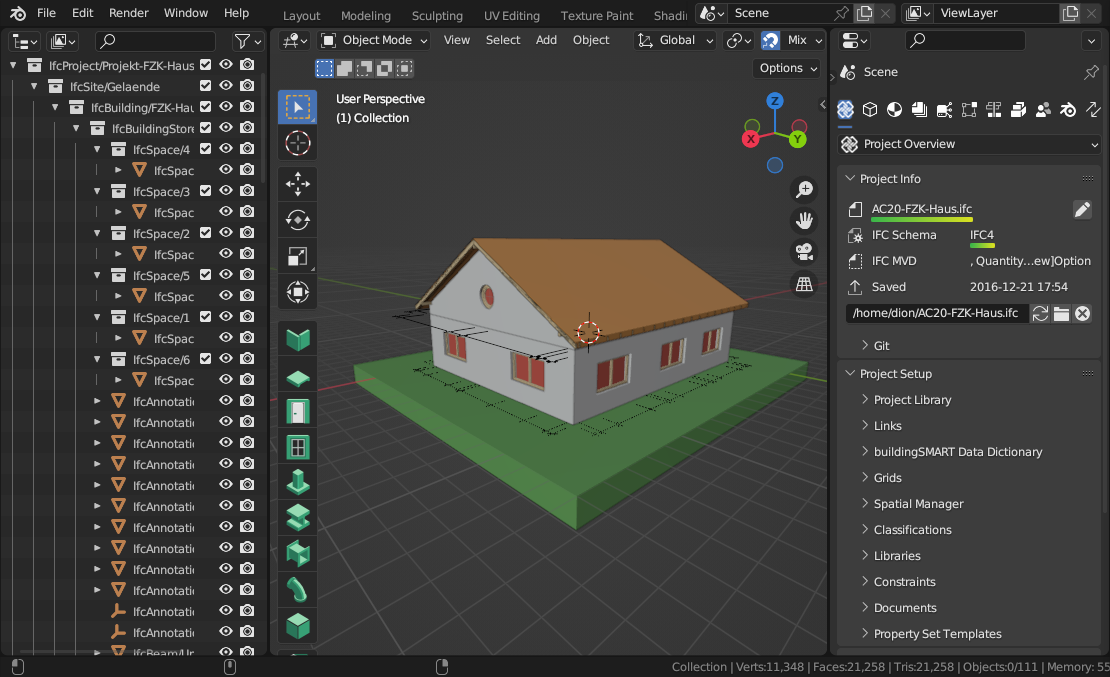The height and width of the screenshot is (677, 1110).
Task: Hide IfcSpace/4 using its eye icon
Action: coord(226,149)
